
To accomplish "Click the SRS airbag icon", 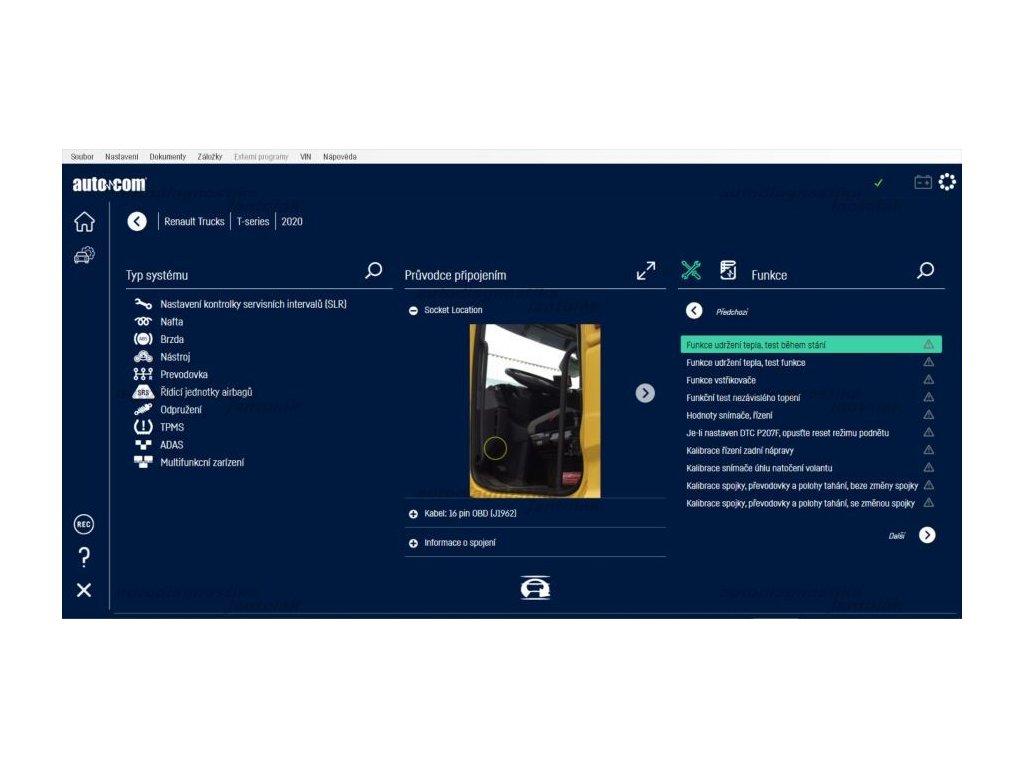I will click(x=143, y=392).
